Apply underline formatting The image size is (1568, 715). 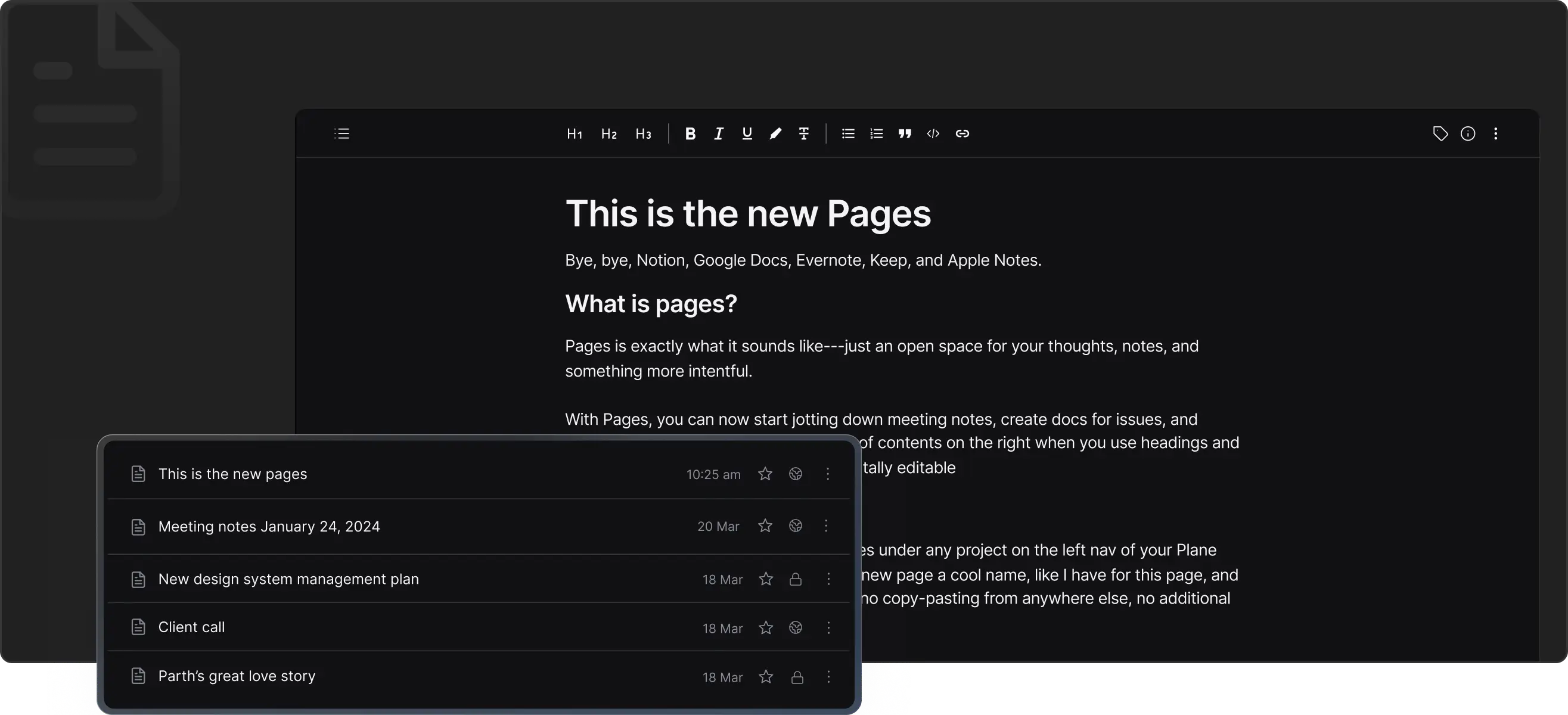747,134
